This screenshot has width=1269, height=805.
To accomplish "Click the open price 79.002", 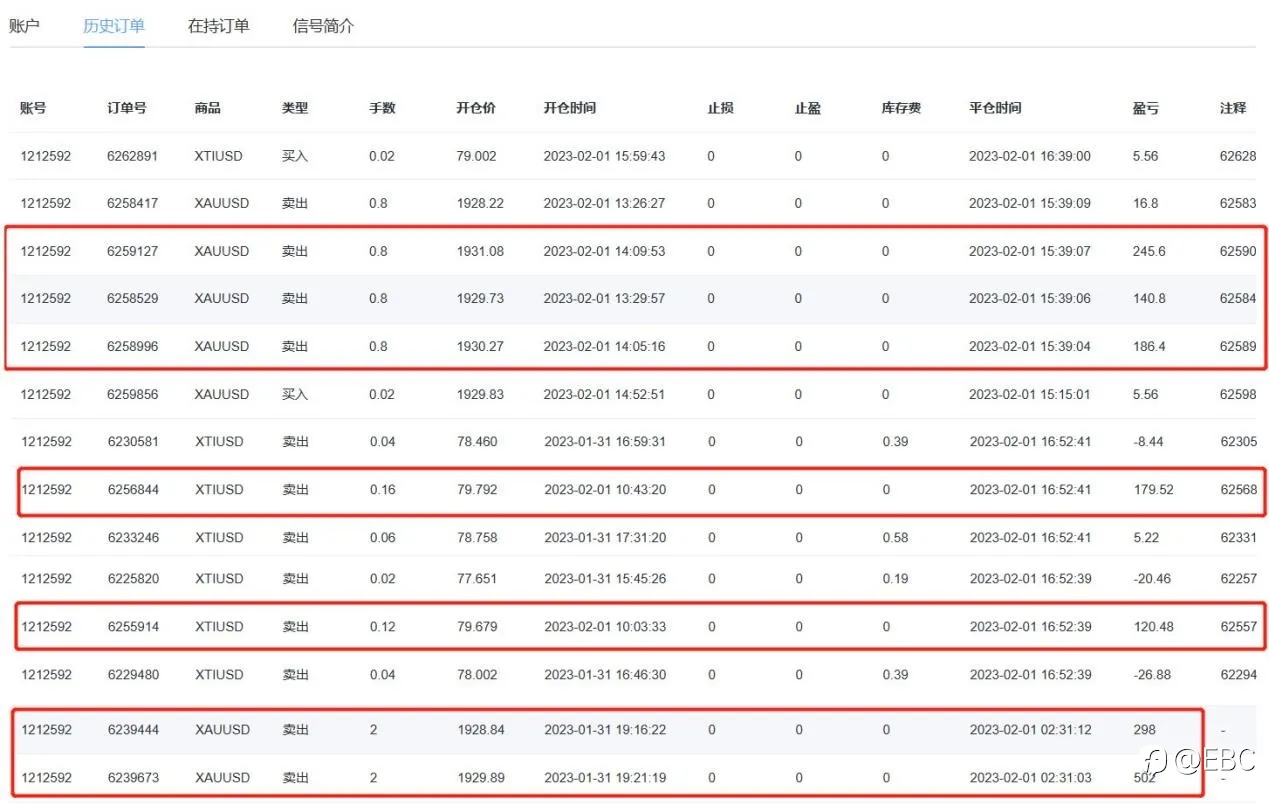I will tap(477, 156).
